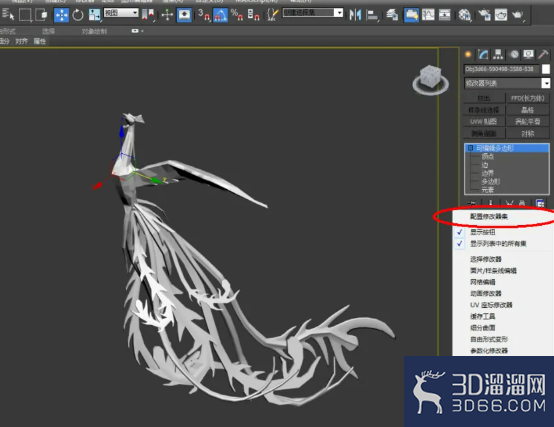Image resolution: width=554 pixels, height=427 pixels.
Task: Click the Use Pivot Point Center icon
Action: pos(148,15)
